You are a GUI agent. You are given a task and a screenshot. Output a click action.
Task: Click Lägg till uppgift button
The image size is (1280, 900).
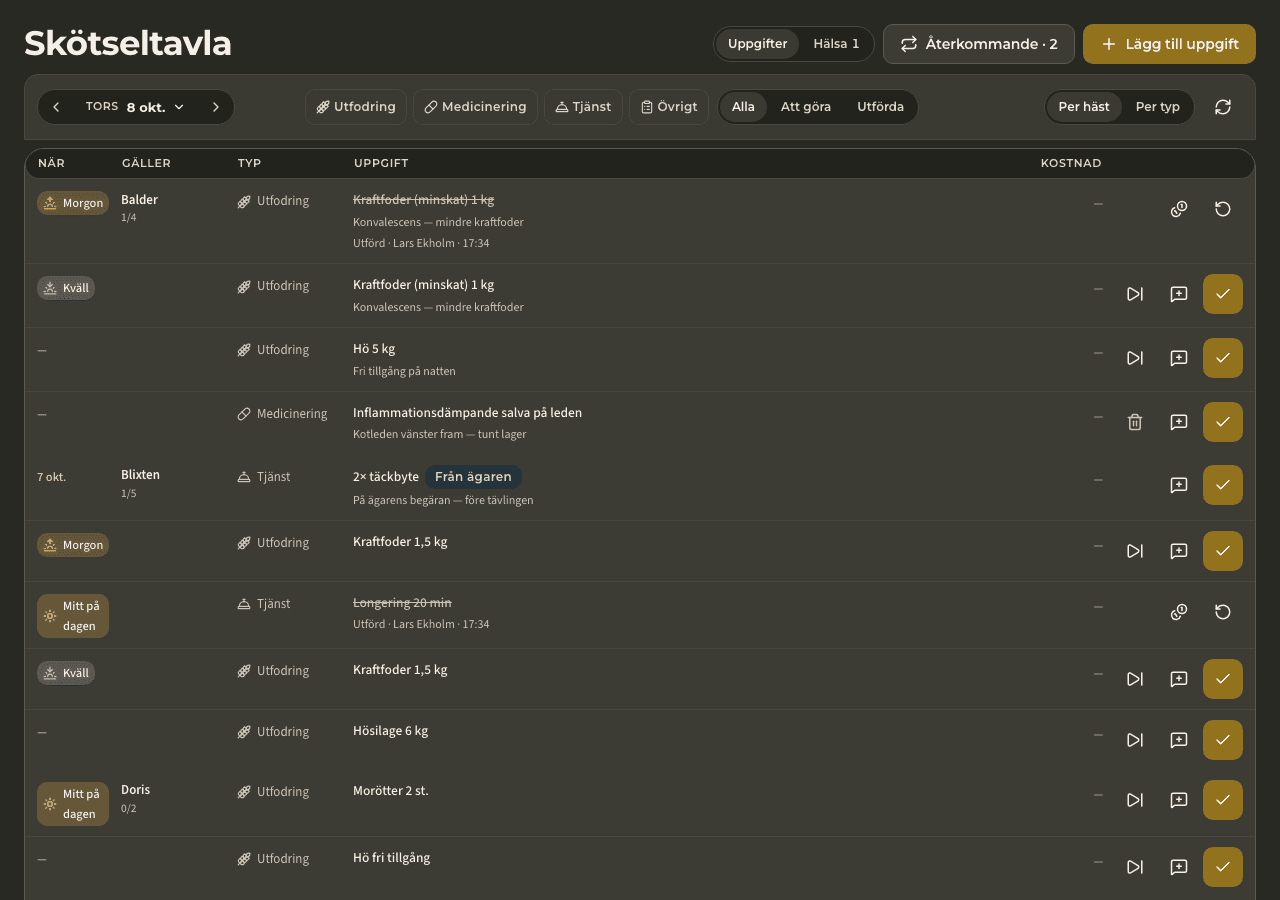[x=1169, y=44]
